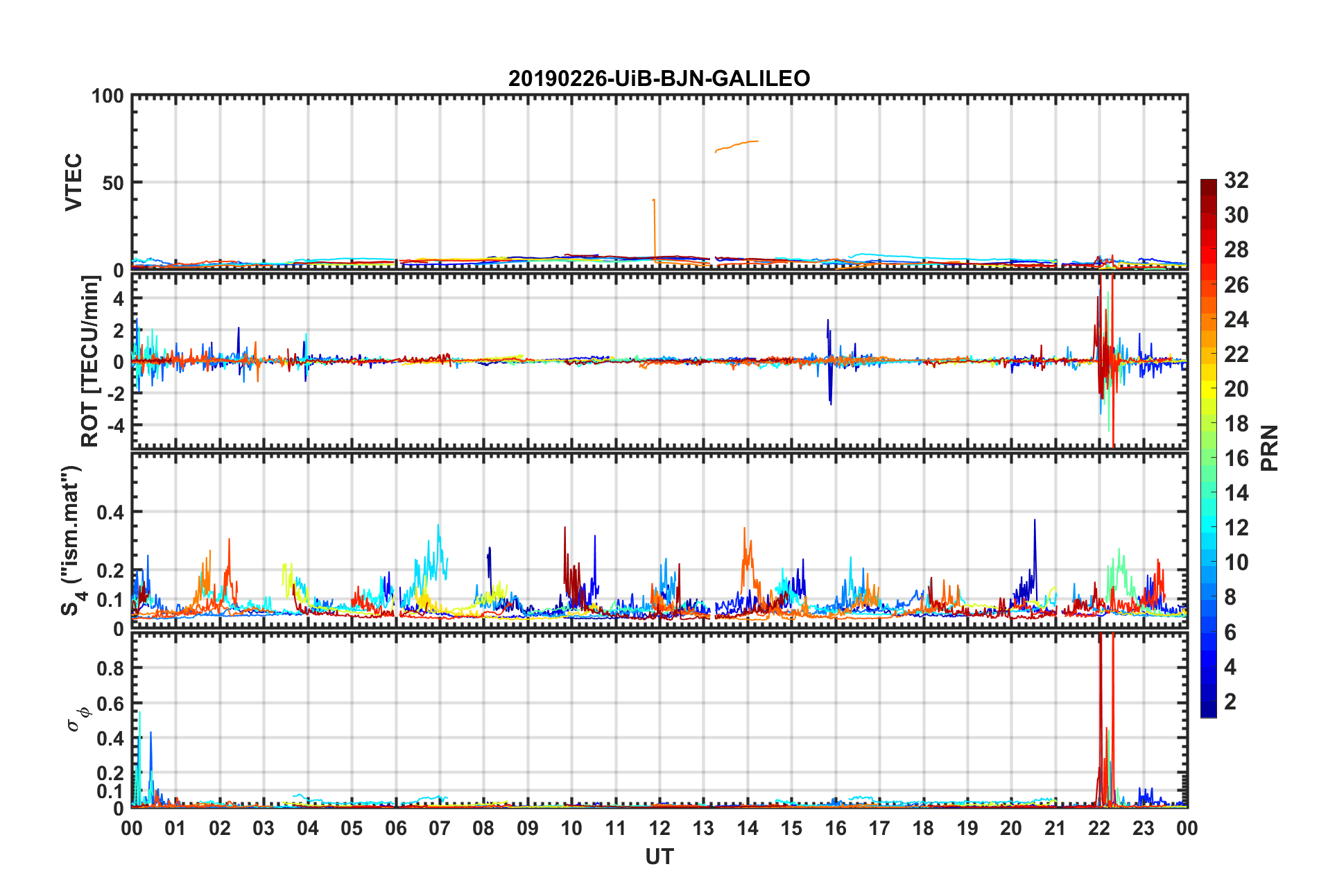The image size is (1319, 896).
Task: Click colorbar tick label 10
Action: click(x=1236, y=562)
